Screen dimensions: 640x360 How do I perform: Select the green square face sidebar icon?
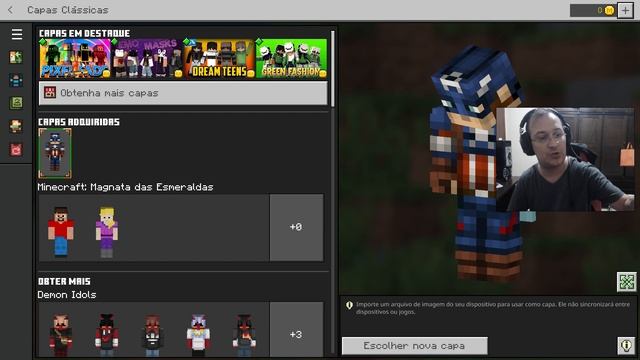(x=16, y=103)
